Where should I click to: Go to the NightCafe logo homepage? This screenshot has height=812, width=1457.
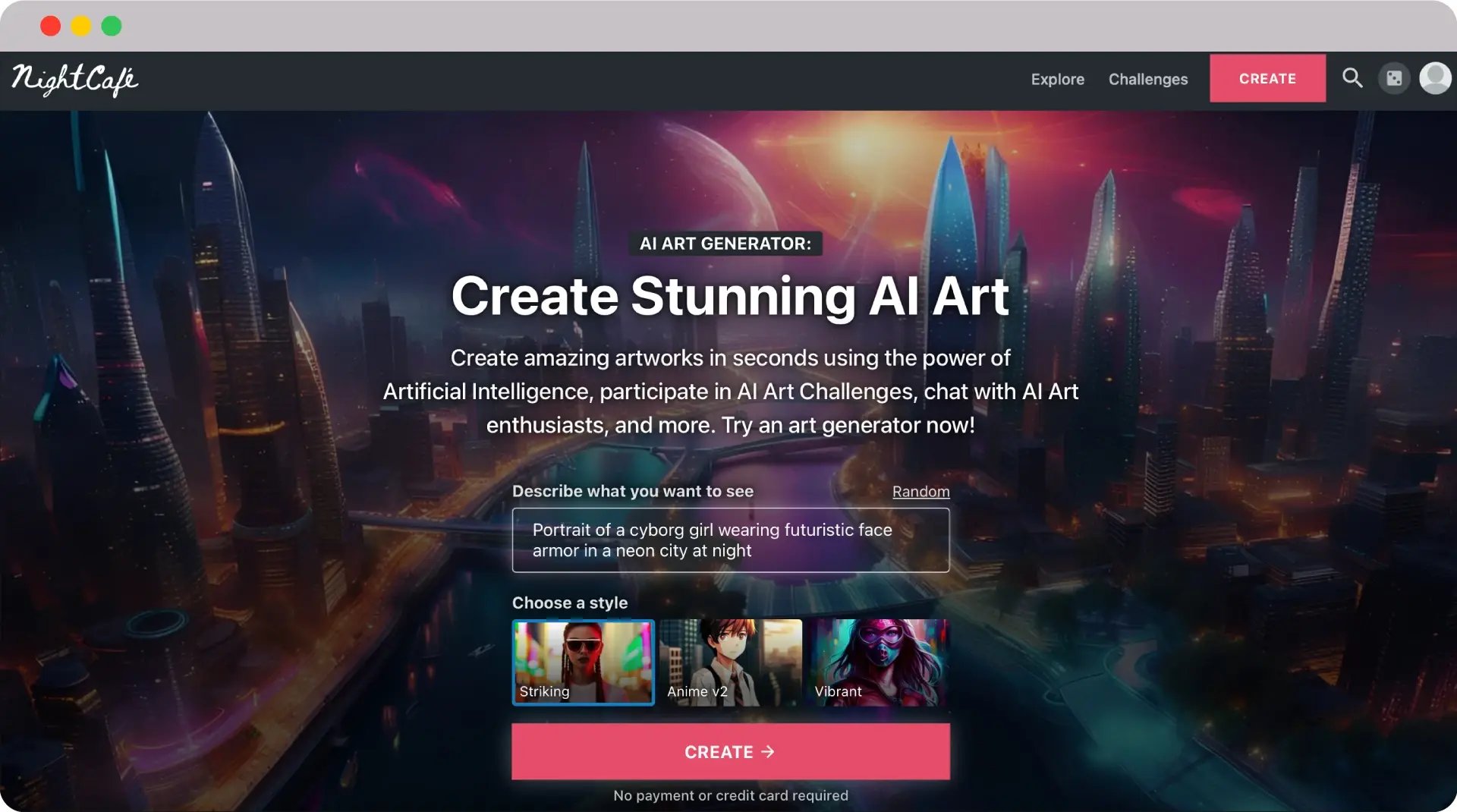coord(74,80)
